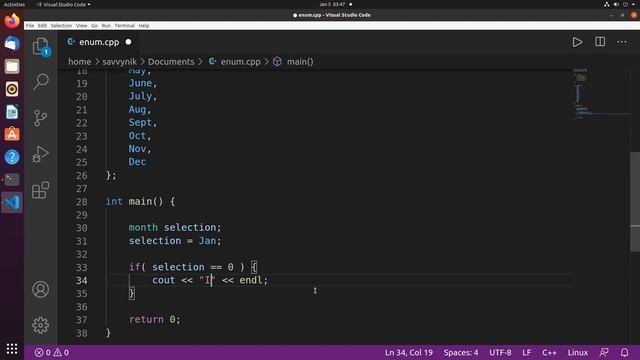The height and width of the screenshot is (360, 640).
Task: Show Applications grid in the dock
Action: pos(12,349)
